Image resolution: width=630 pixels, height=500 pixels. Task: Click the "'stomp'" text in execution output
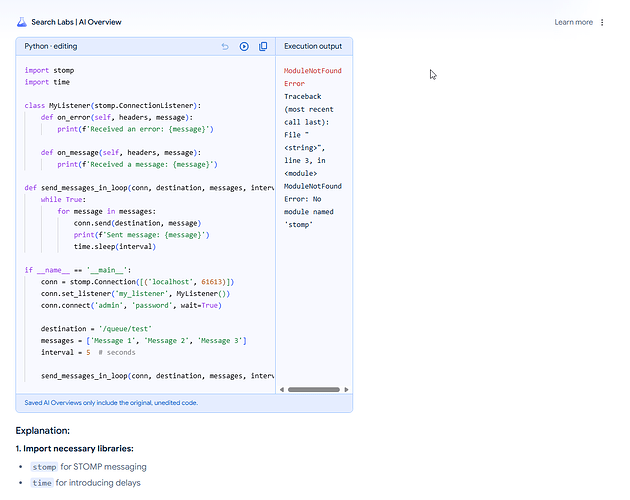tap(299, 225)
